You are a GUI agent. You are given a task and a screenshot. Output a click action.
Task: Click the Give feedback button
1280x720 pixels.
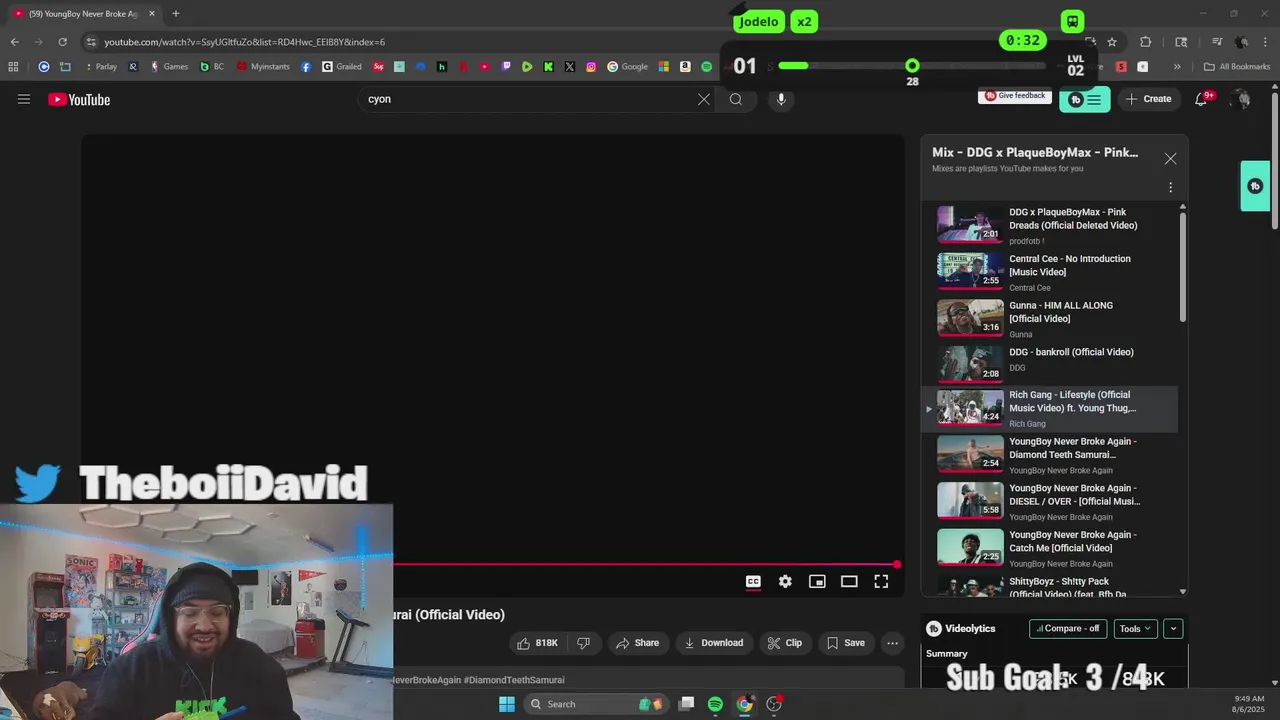coord(1015,96)
